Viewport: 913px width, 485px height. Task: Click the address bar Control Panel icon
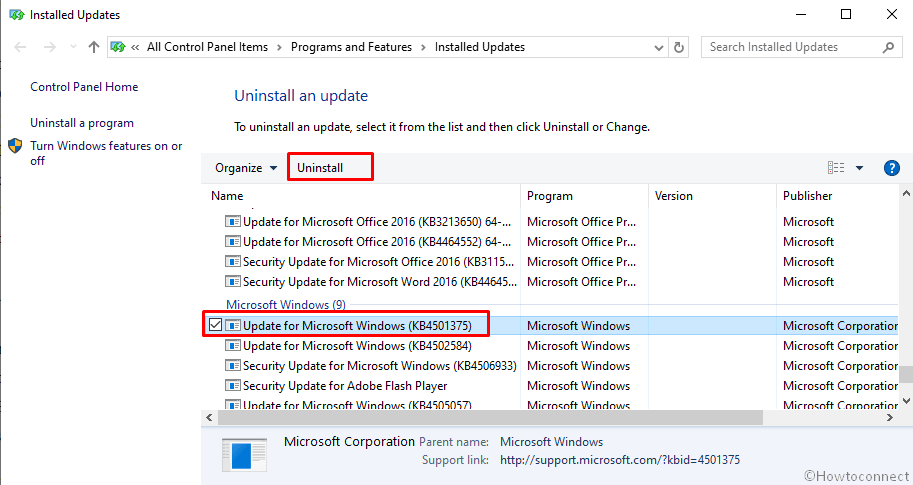click(118, 47)
